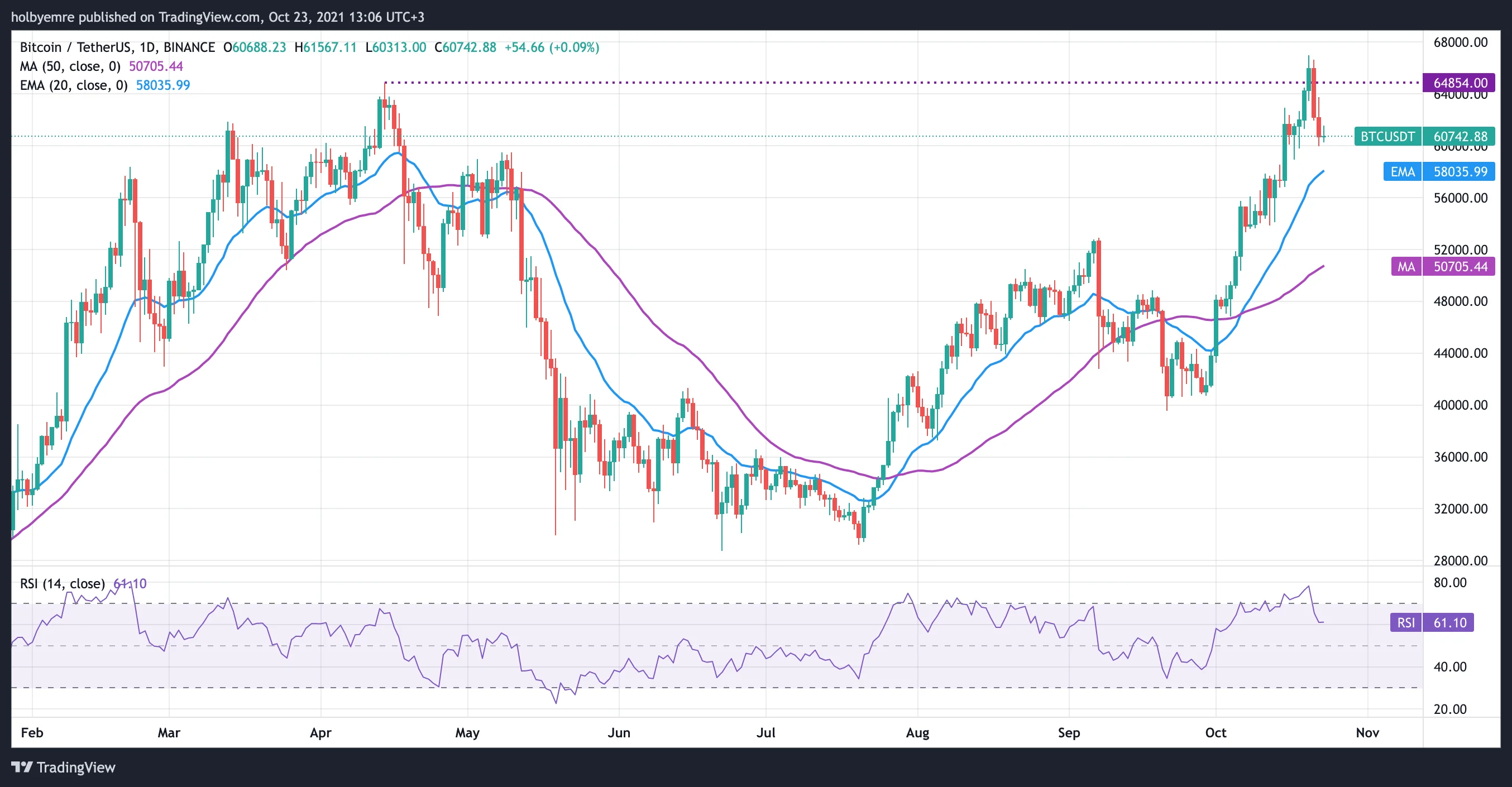1512x787 pixels.
Task: Click the purple 64854.00 price label
Action: pos(1458,83)
